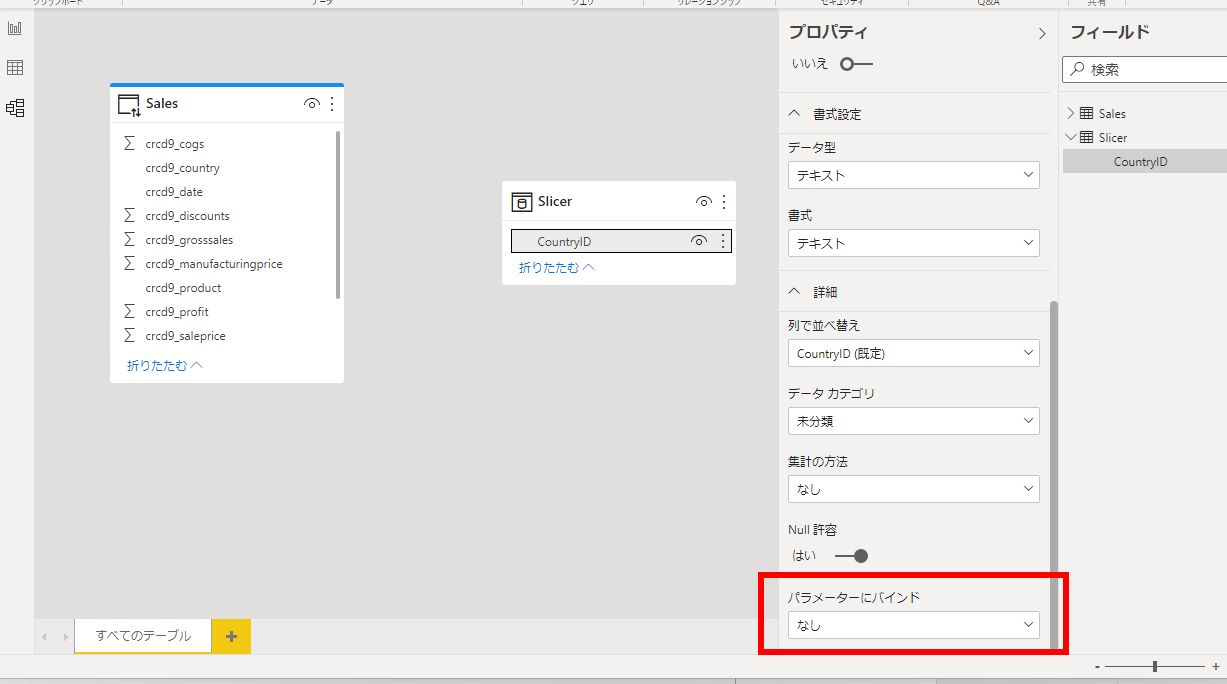Go to previous layout tab arrow
This screenshot has height=684, width=1227.
[x=44, y=636]
